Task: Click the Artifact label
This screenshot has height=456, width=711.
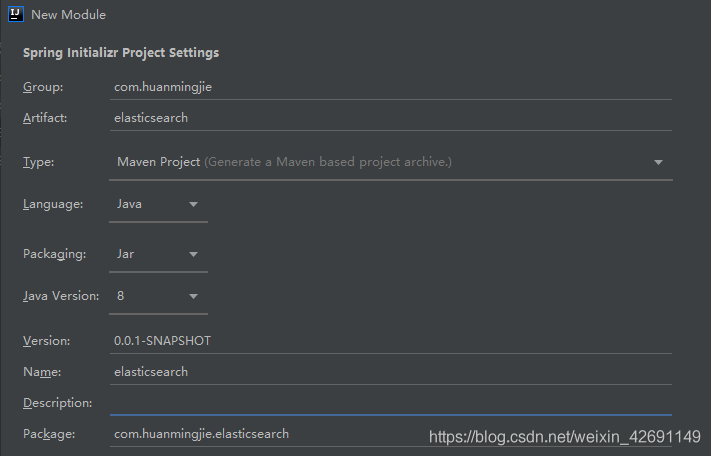Action: pos(45,117)
